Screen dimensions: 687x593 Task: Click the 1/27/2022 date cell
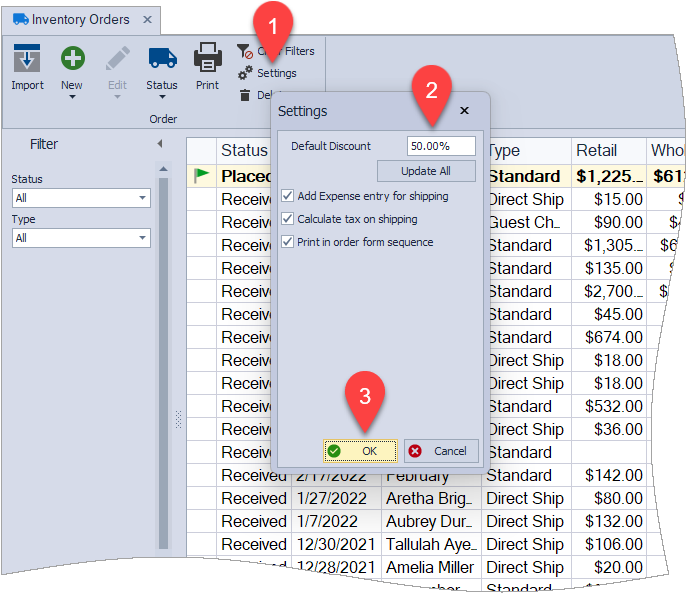tap(336, 498)
